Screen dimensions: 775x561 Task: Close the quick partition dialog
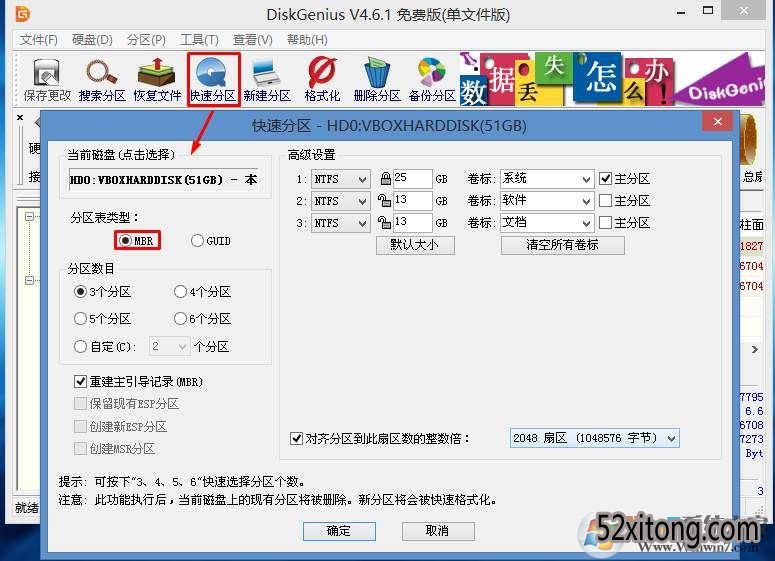pos(718,122)
